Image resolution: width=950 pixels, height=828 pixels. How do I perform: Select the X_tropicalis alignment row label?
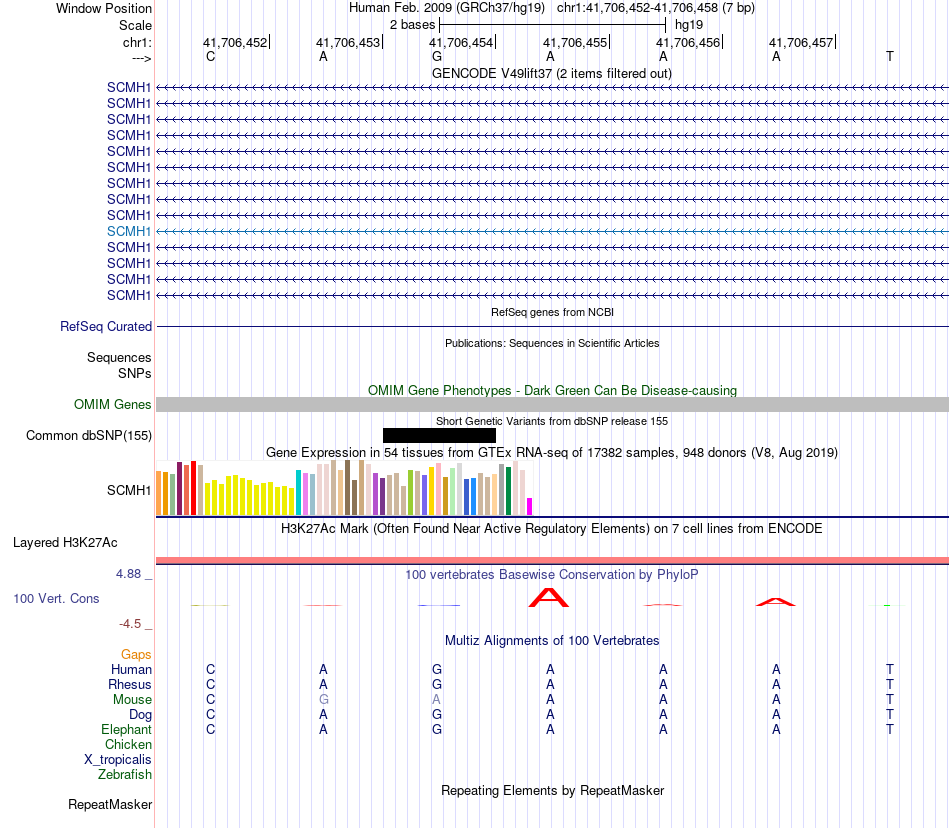118,760
